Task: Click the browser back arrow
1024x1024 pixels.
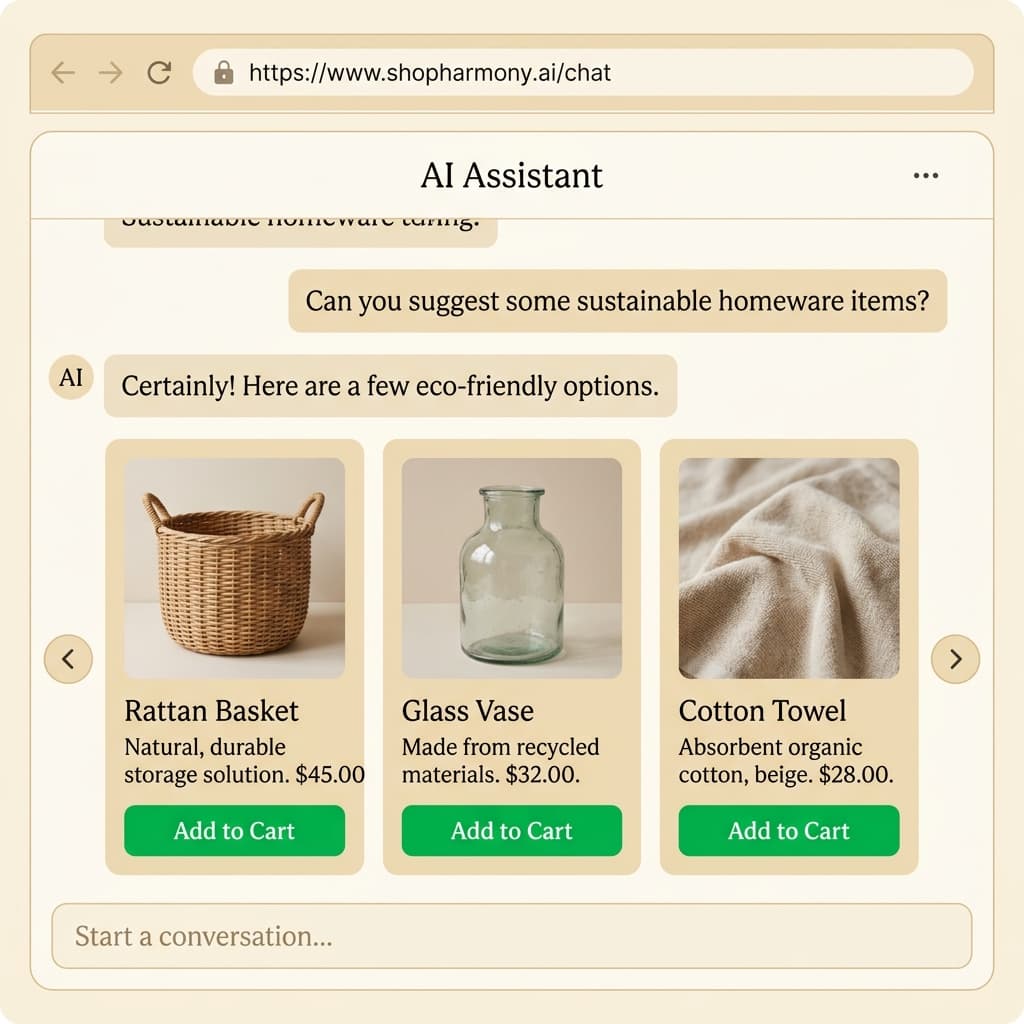Action: 62,71
